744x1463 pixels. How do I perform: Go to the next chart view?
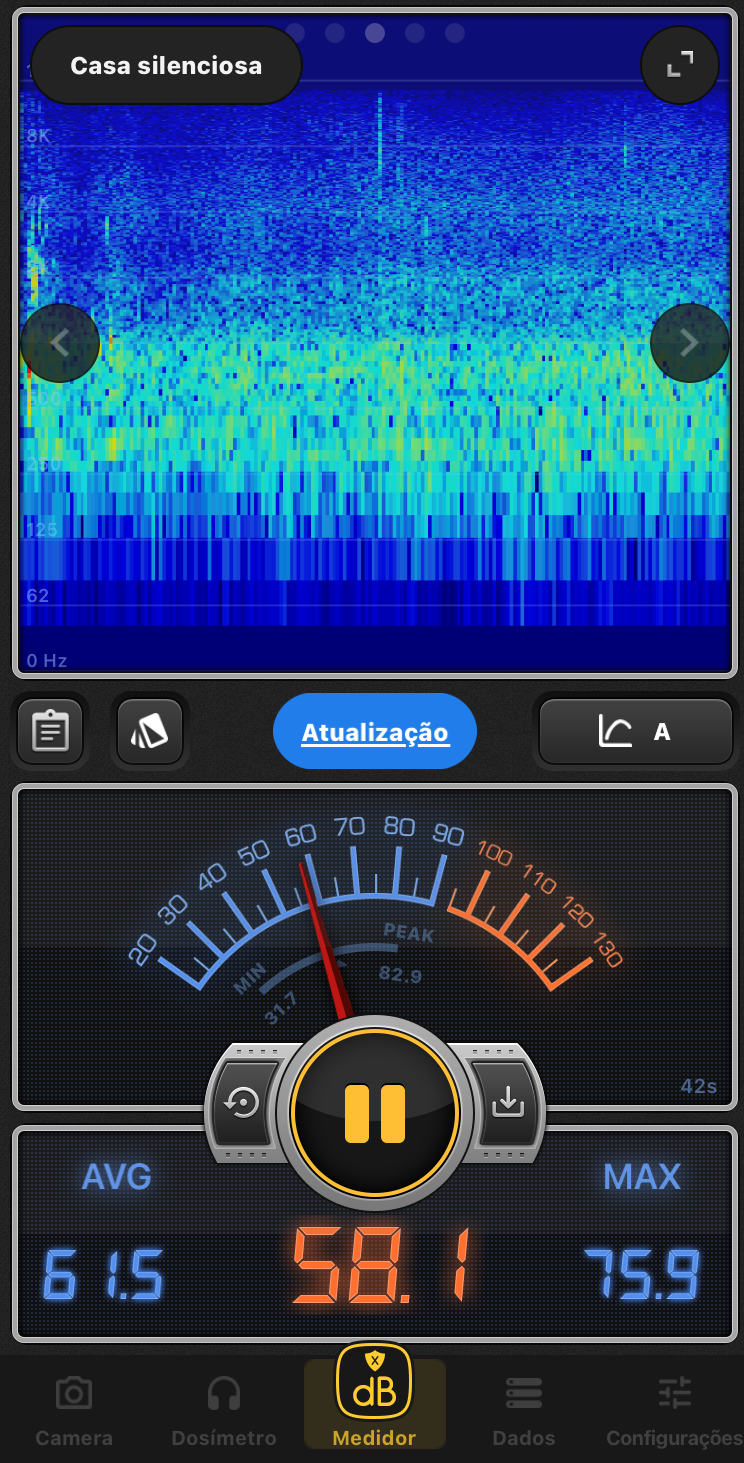click(x=689, y=343)
